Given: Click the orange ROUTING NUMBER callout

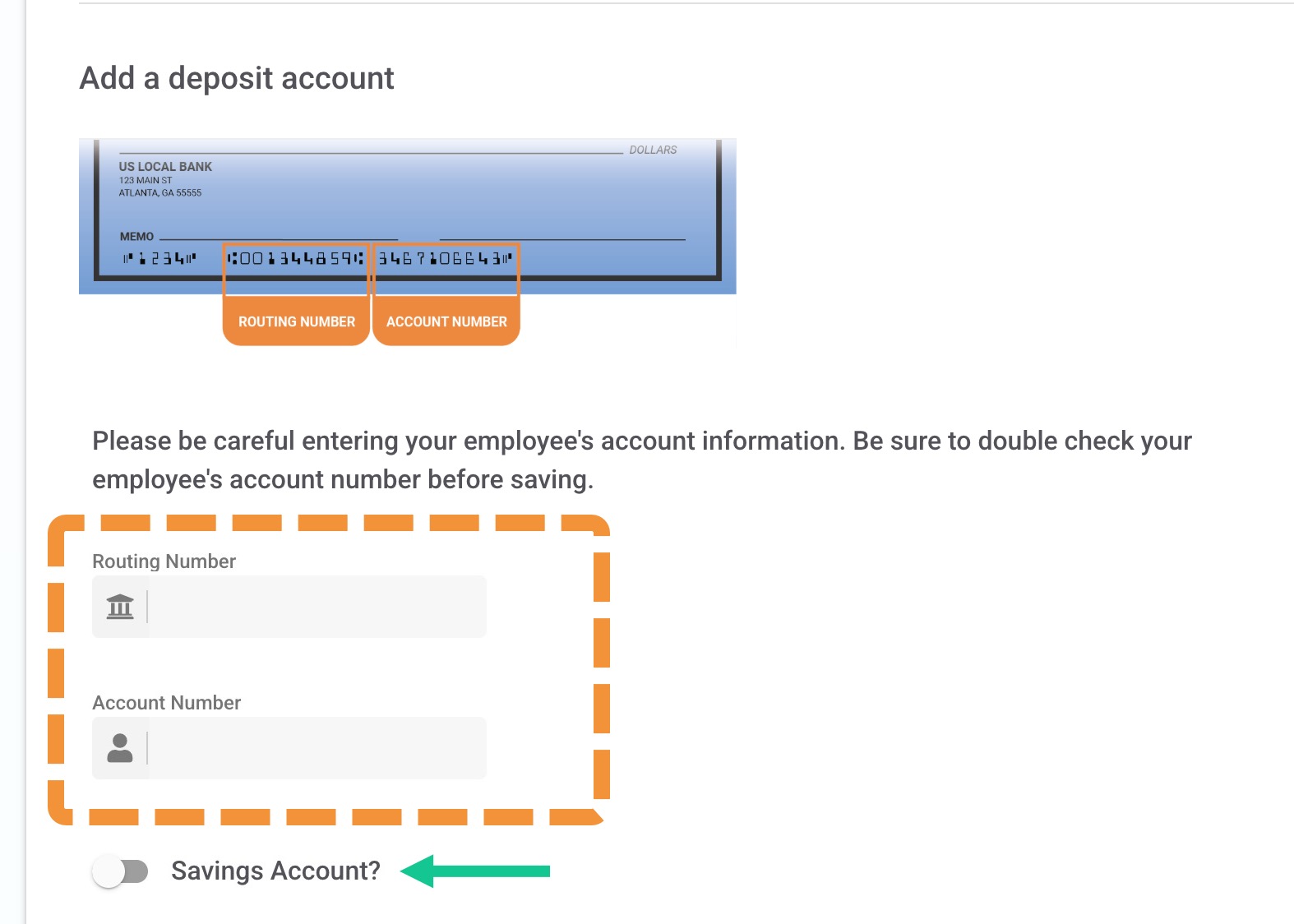Looking at the screenshot, I should (x=296, y=321).
